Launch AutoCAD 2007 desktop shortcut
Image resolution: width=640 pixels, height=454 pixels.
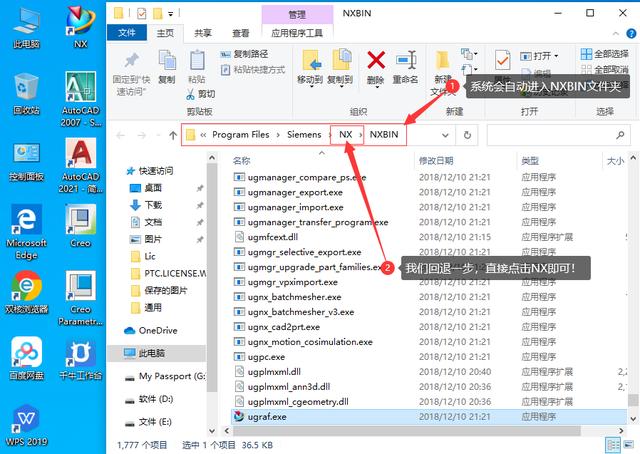(x=80, y=98)
